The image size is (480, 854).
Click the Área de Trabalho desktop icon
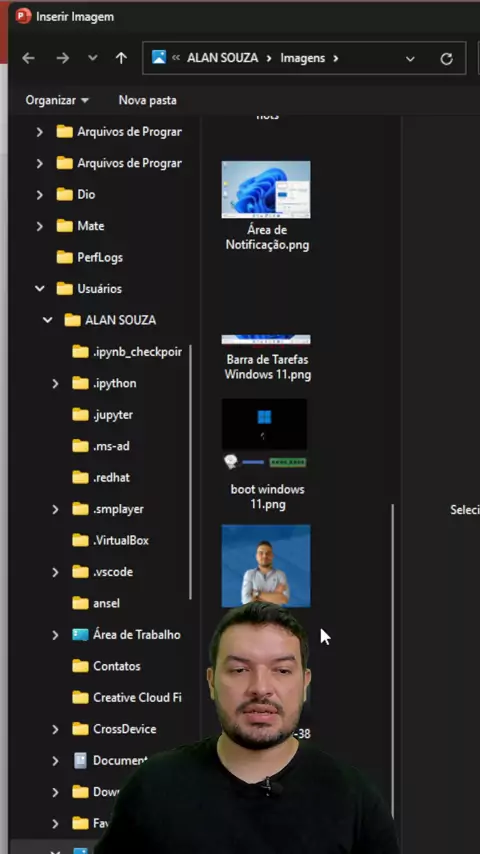tap(80, 635)
